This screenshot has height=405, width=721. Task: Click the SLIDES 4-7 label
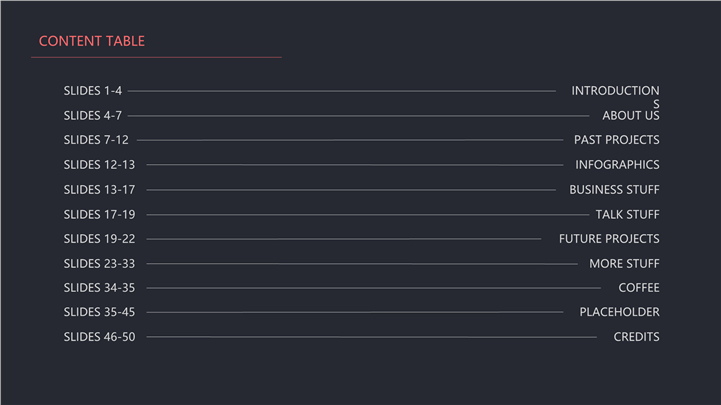pos(93,116)
